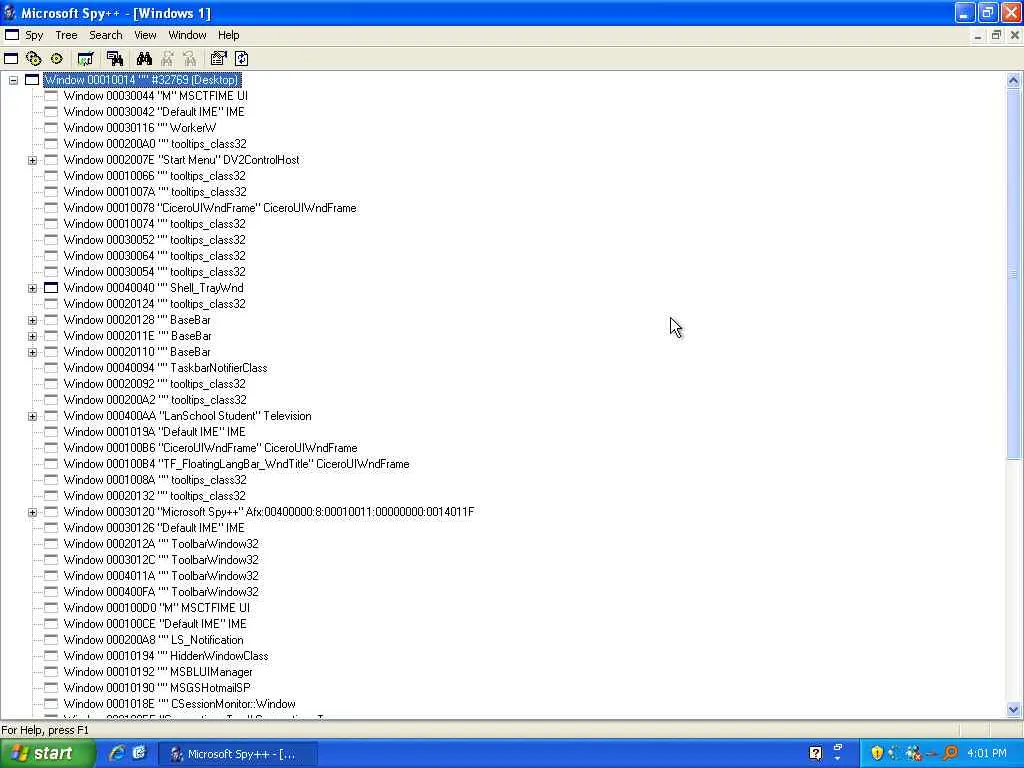Click the Desktop window icon in tree
Viewport: 1024px width, 768px height.
tap(32, 80)
